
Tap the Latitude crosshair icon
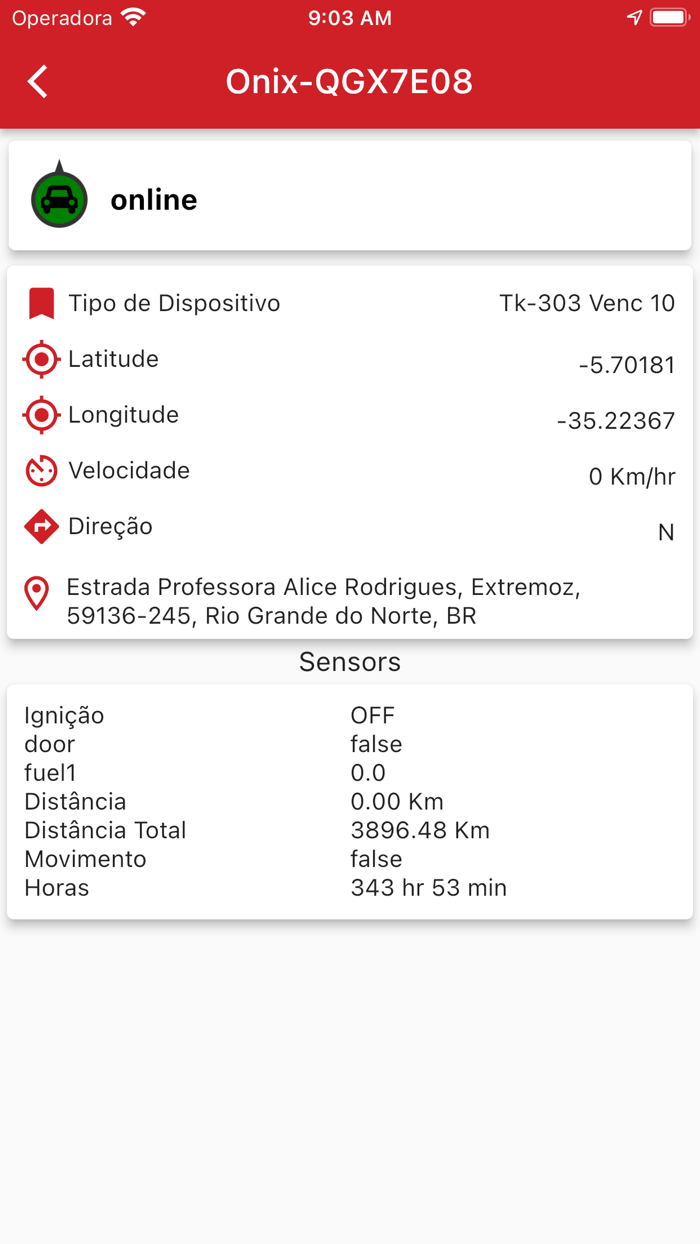click(41, 359)
